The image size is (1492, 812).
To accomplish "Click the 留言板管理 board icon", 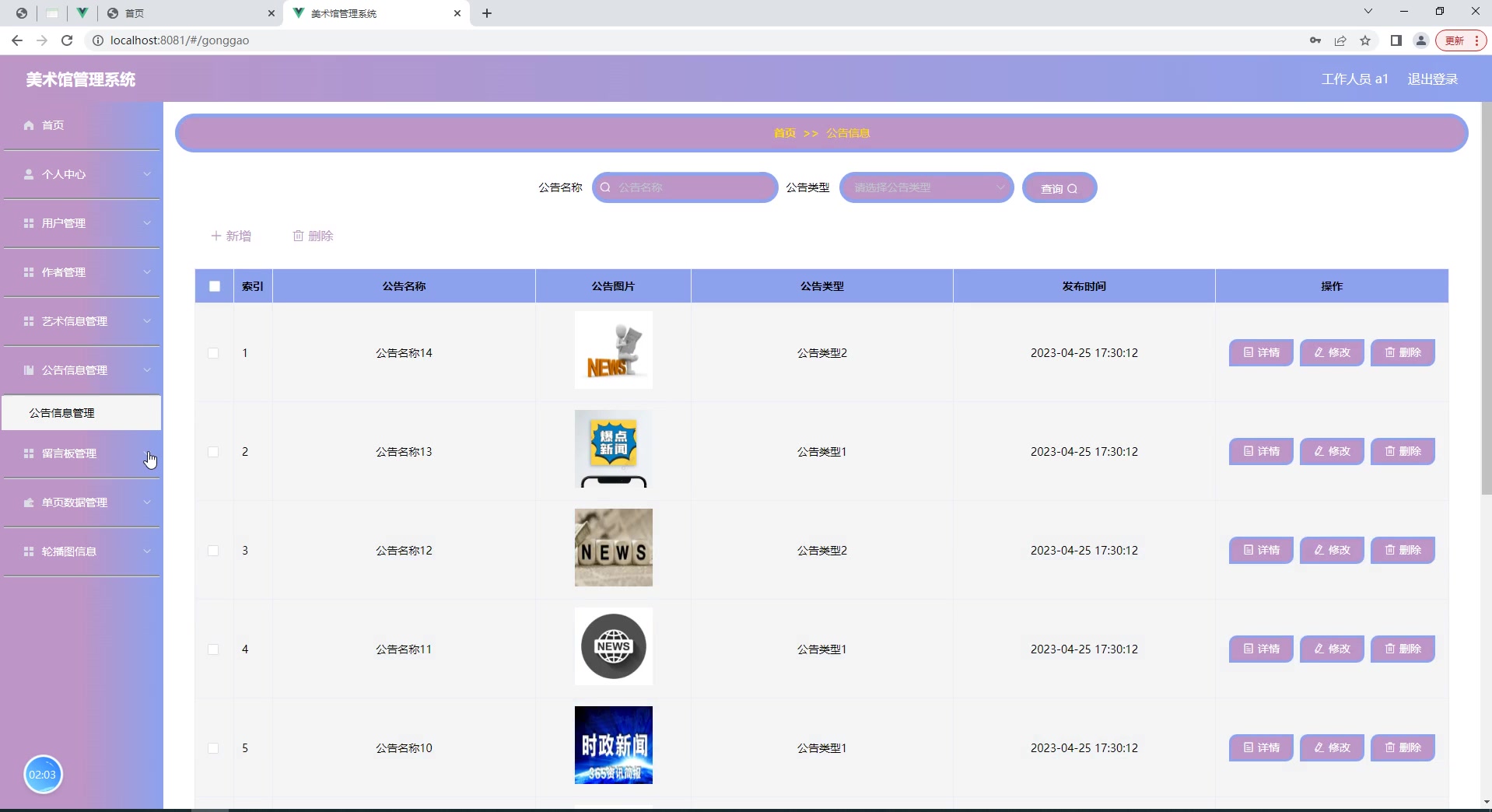I will coord(28,453).
